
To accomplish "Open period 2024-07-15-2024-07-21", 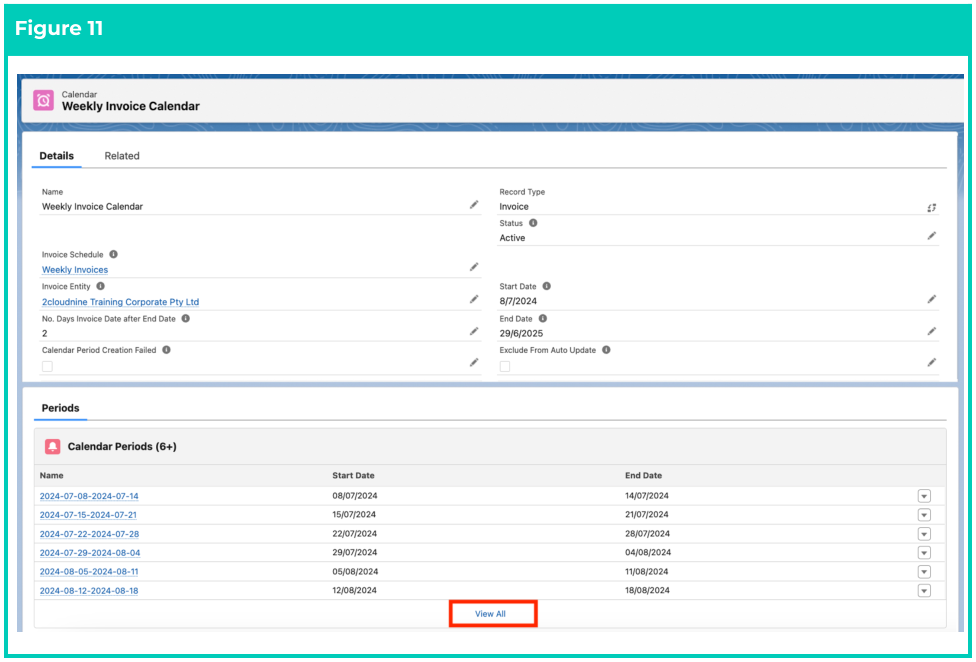I will 88,515.
